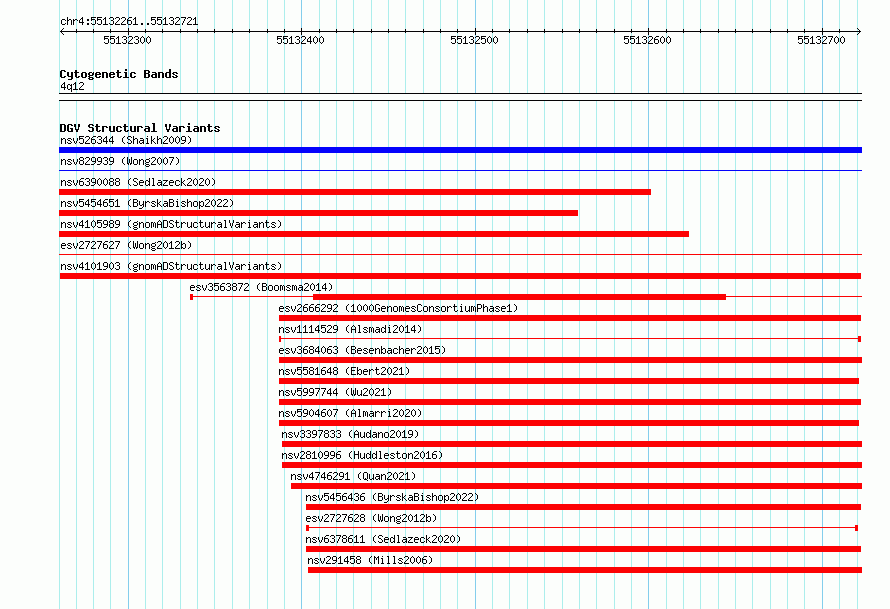This screenshot has width=890, height=609.
Task: Open the nsv291458 (Mills2006) variant
Action: [x=370, y=560]
